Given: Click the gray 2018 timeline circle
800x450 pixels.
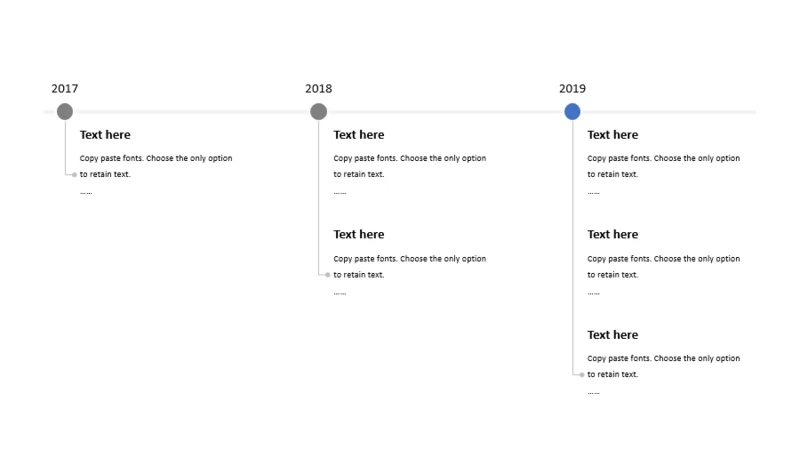Looking at the screenshot, I should pos(318,111).
